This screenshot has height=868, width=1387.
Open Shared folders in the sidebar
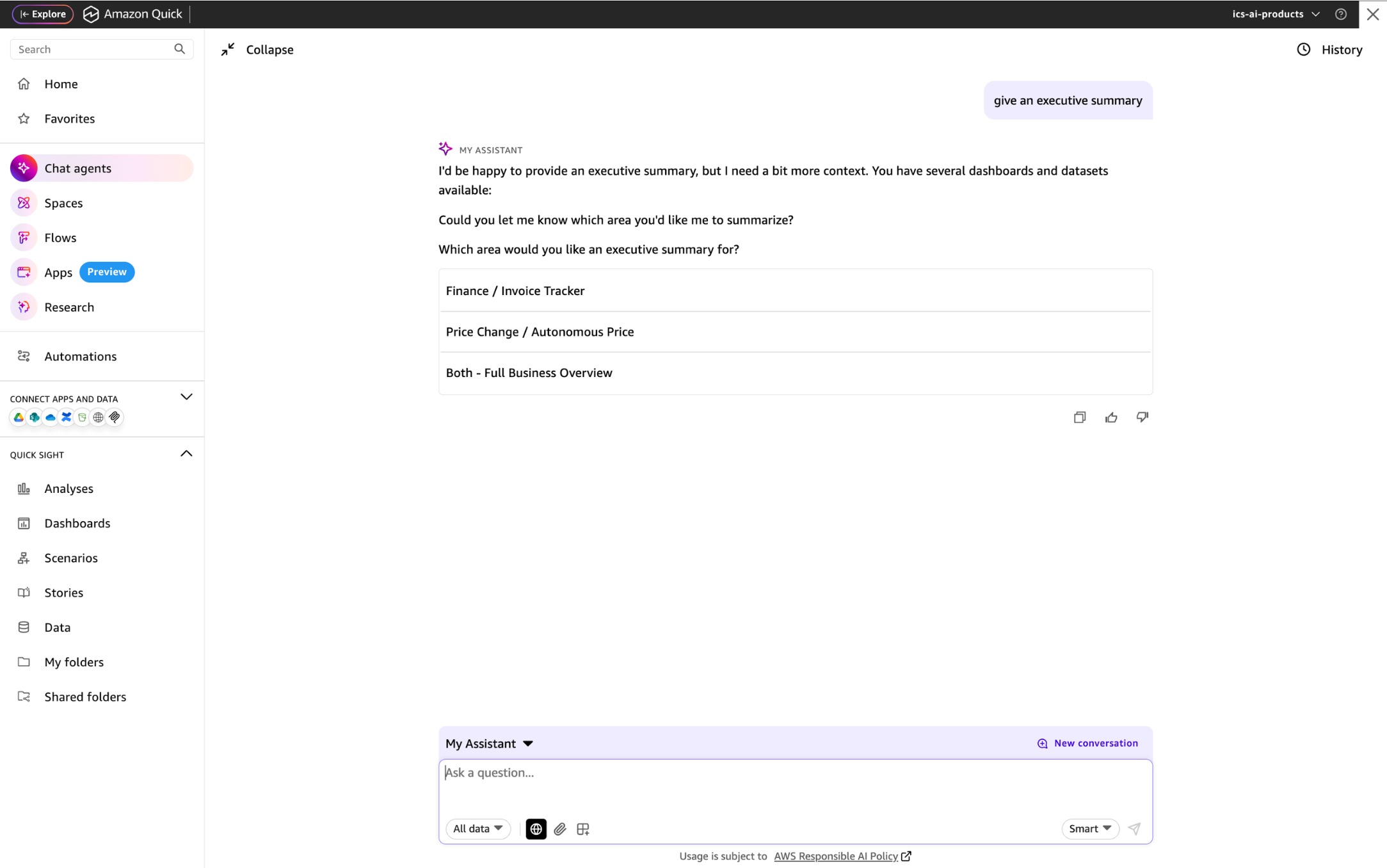click(85, 697)
